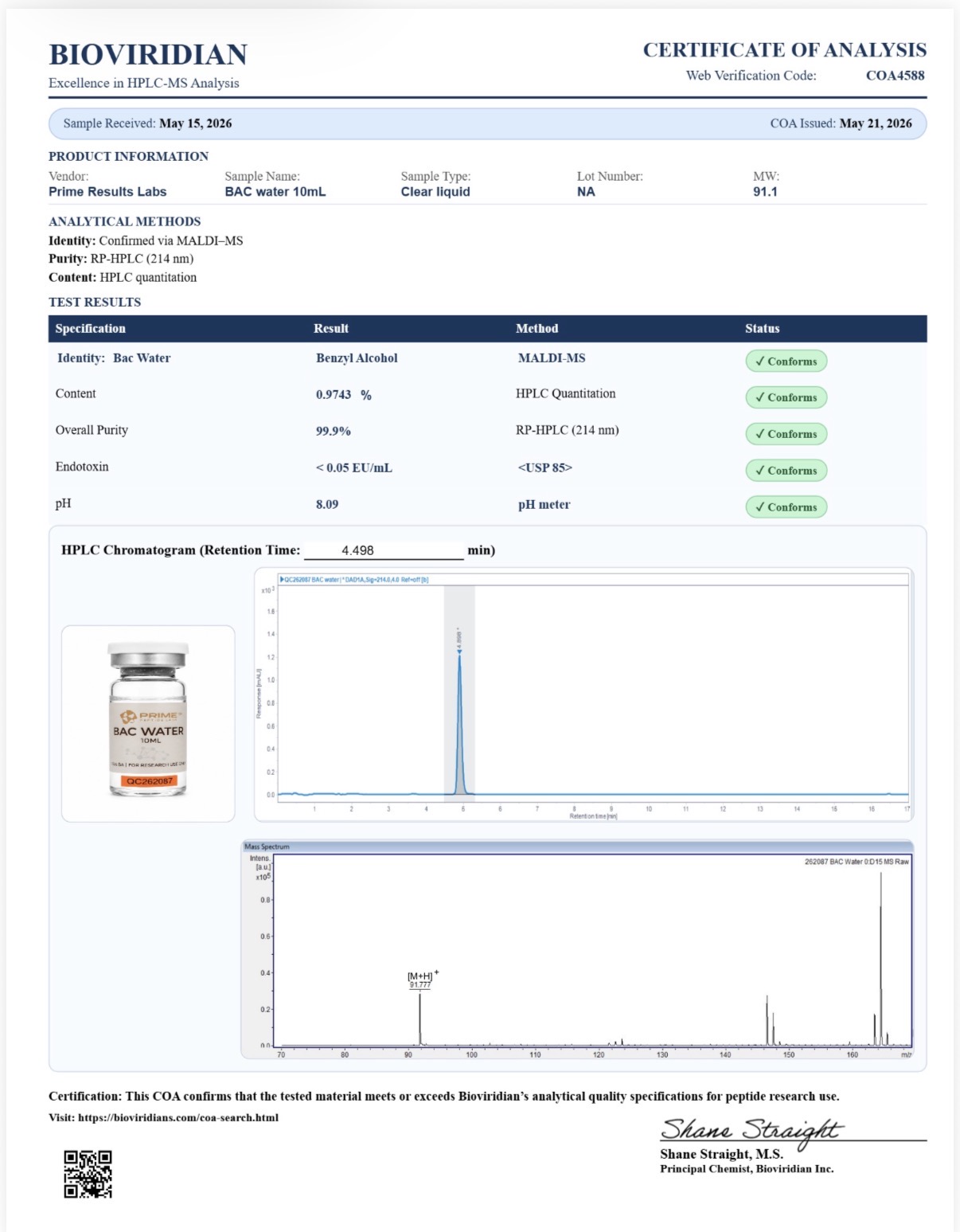This screenshot has height=1232, width=960.
Task: Click the QR code image
Action: coord(88,1174)
